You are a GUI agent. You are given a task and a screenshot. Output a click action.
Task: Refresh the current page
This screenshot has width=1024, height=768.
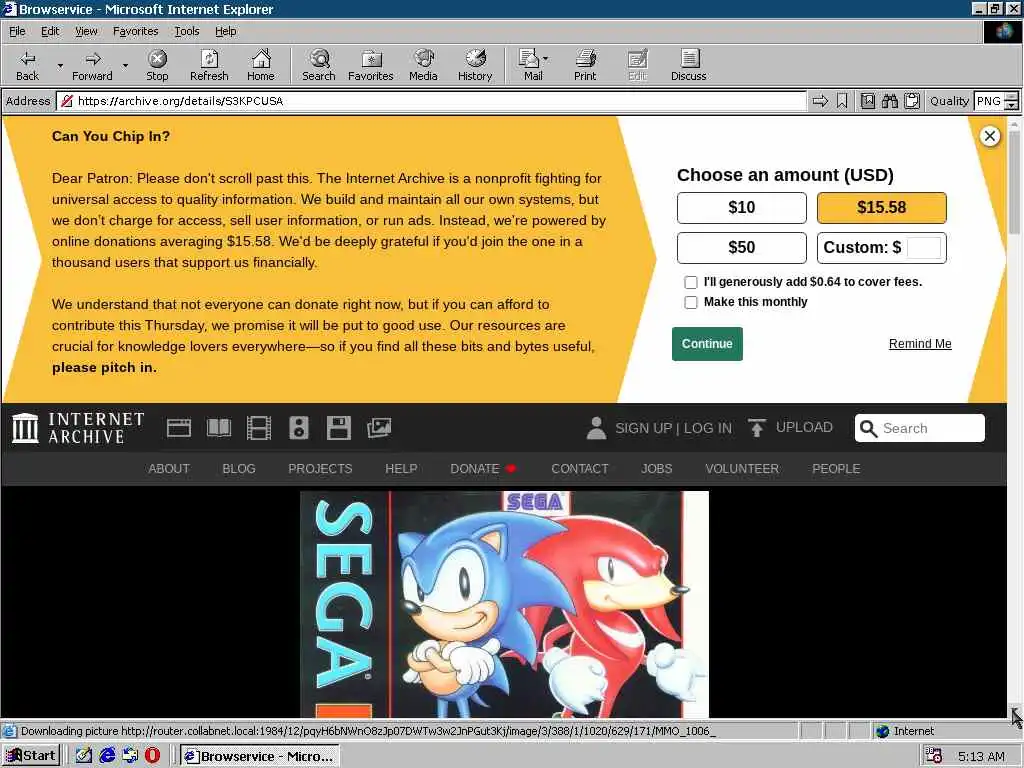[x=209, y=65]
